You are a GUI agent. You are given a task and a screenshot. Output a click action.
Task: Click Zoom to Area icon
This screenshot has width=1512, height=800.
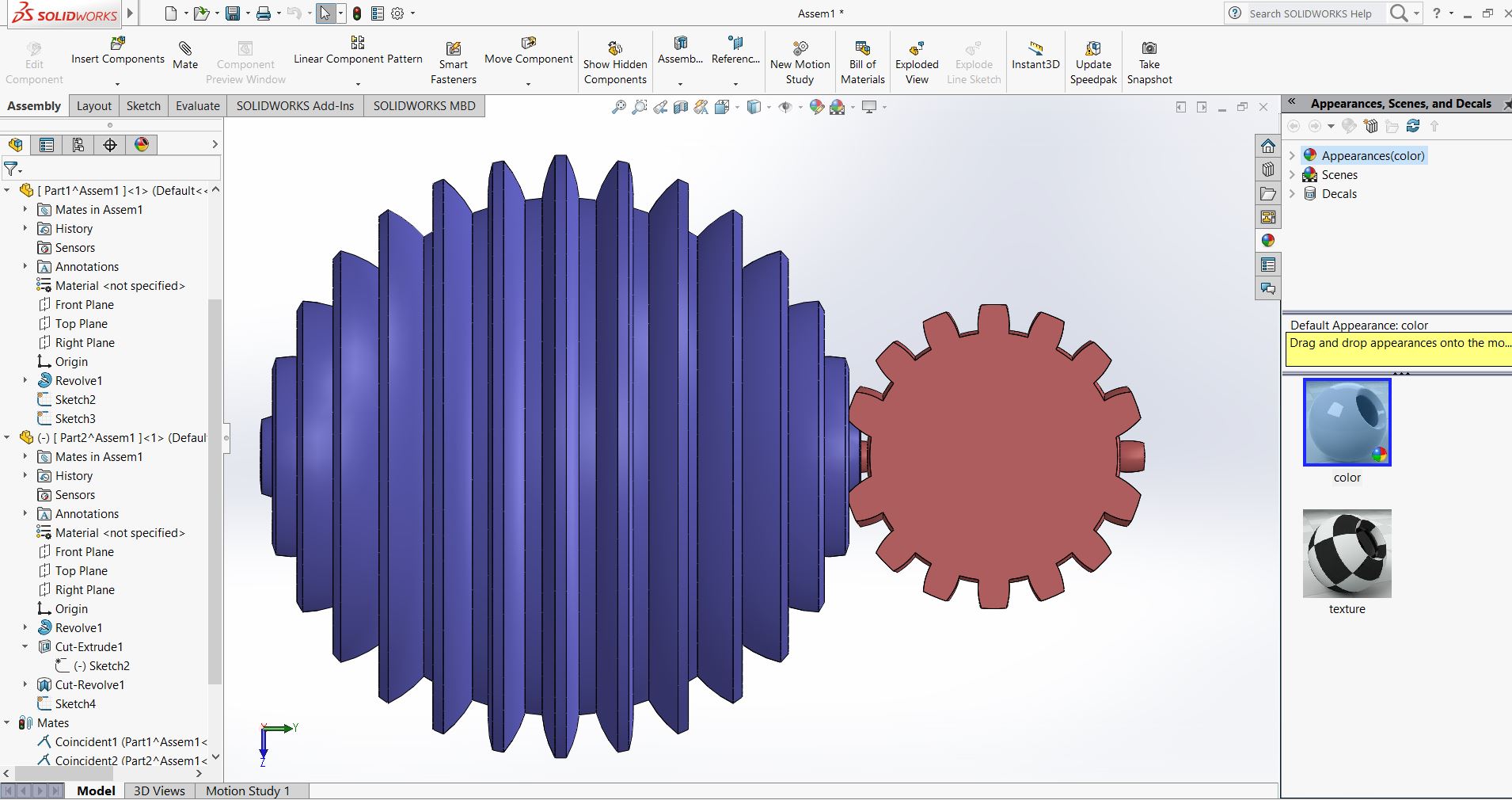[x=640, y=107]
